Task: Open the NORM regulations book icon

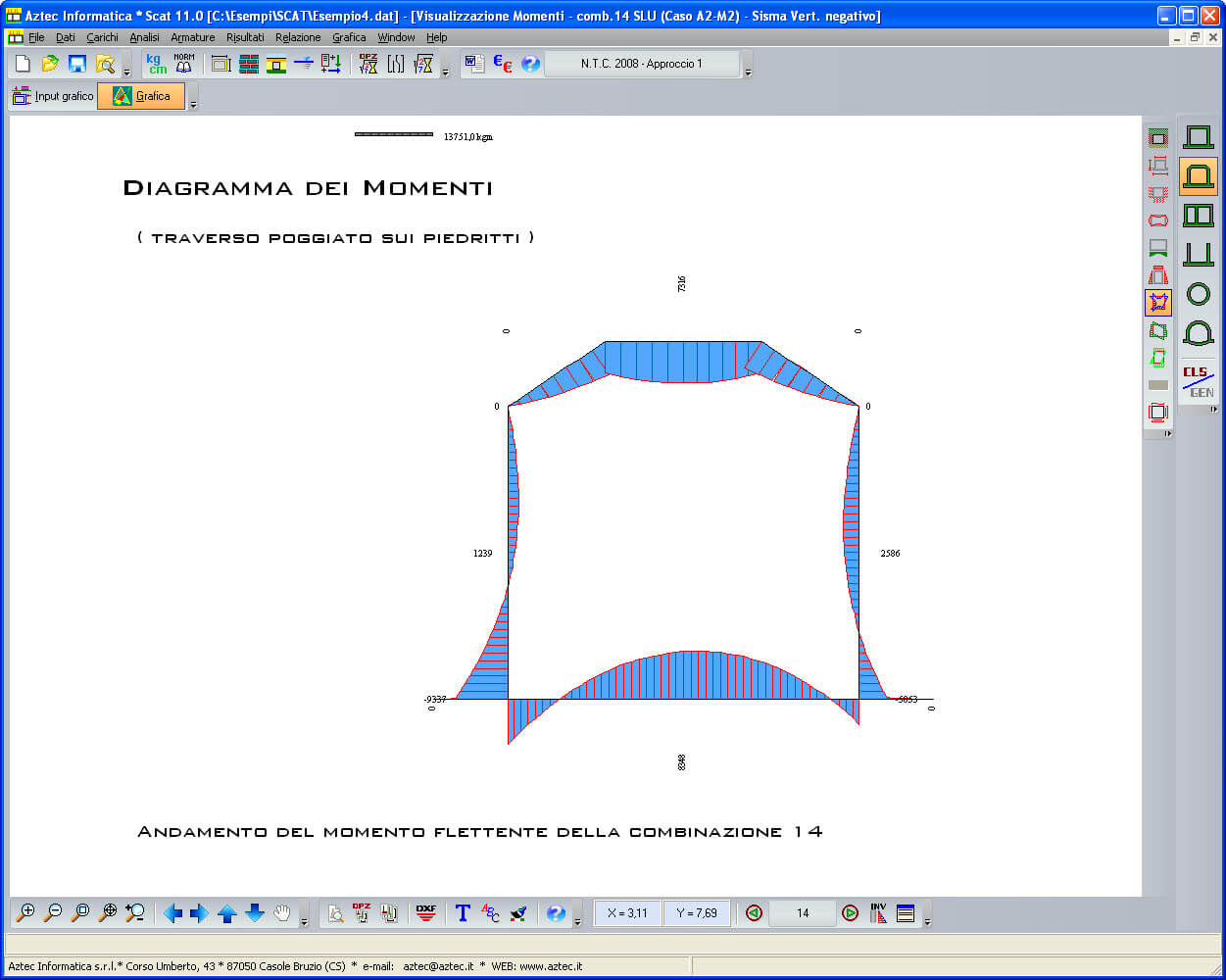Action: point(184,65)
